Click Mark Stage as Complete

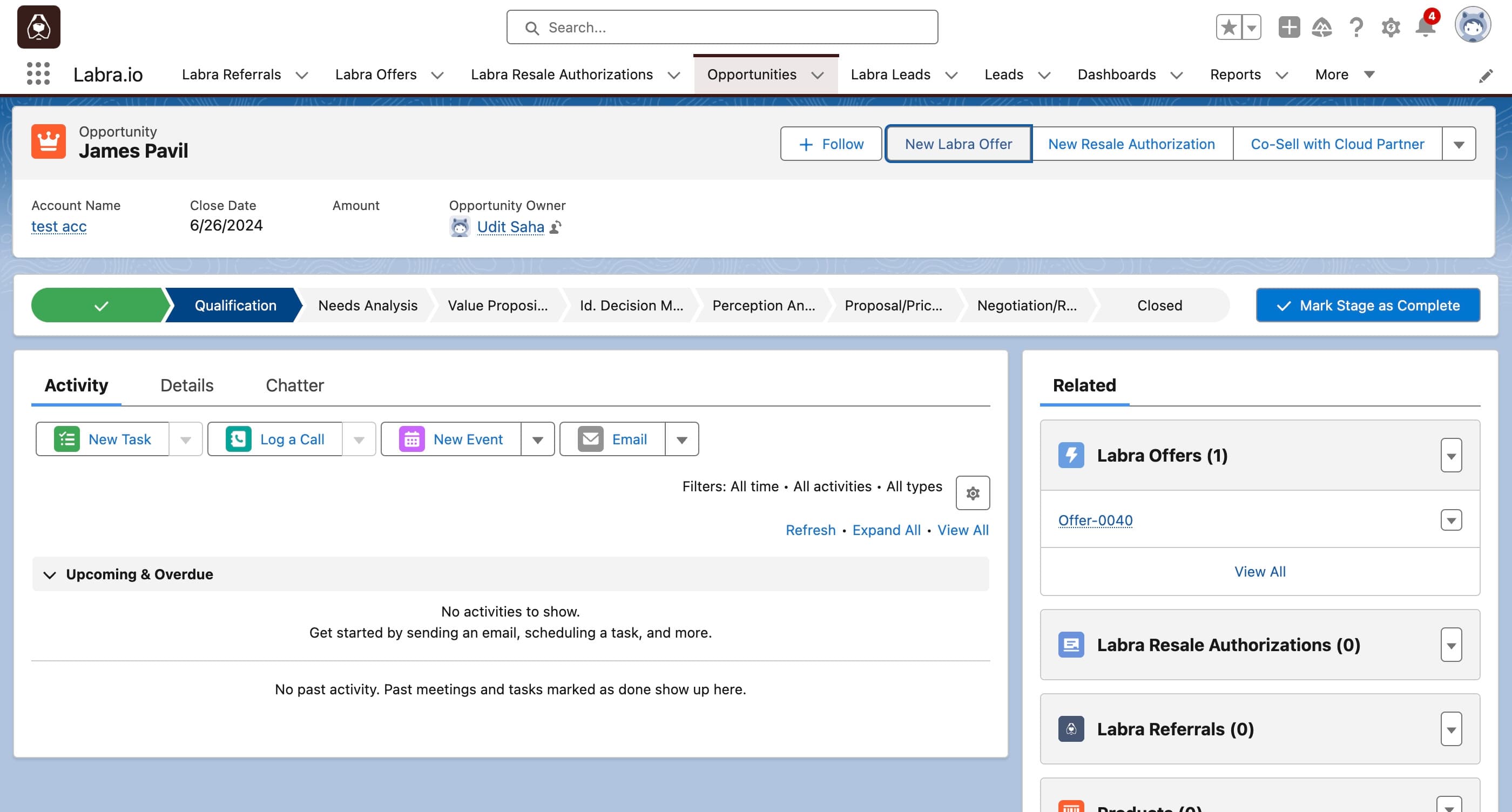pyautogui.click(x=1368, y=305)
